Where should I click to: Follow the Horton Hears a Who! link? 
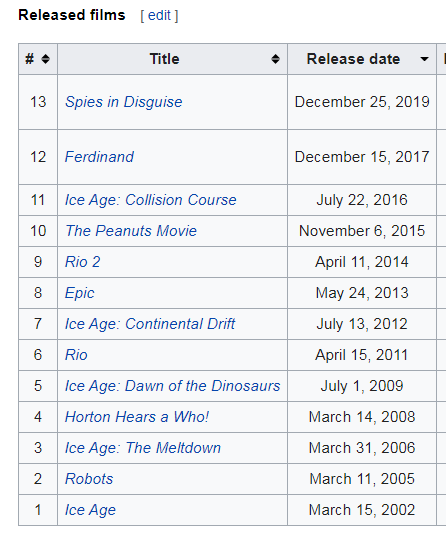tap(137, 417)
